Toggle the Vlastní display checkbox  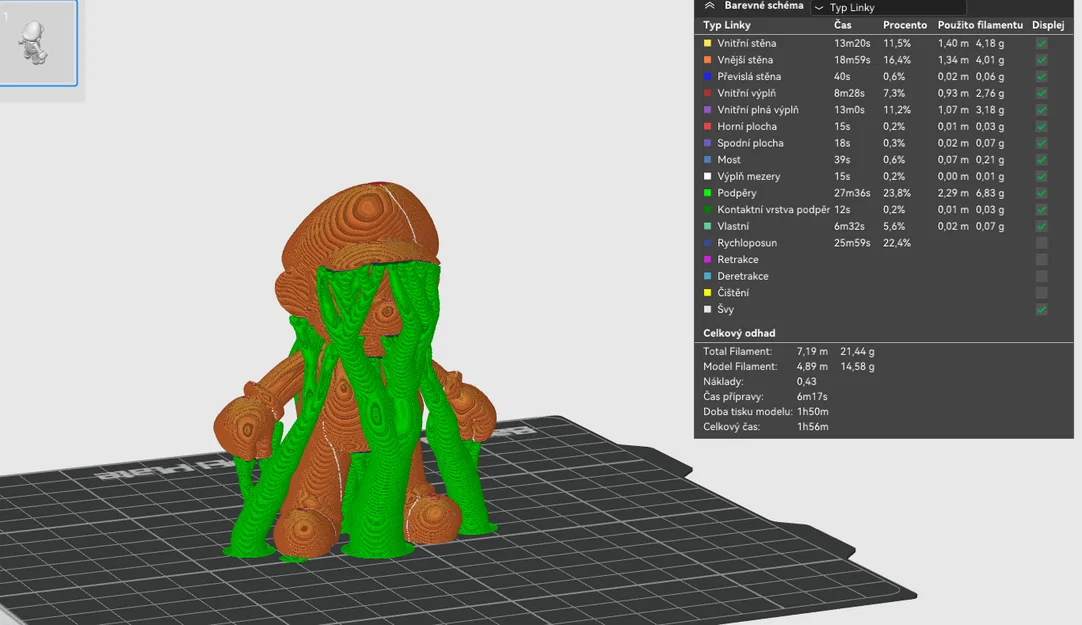pyautogui.click(x=1041, y=226)
